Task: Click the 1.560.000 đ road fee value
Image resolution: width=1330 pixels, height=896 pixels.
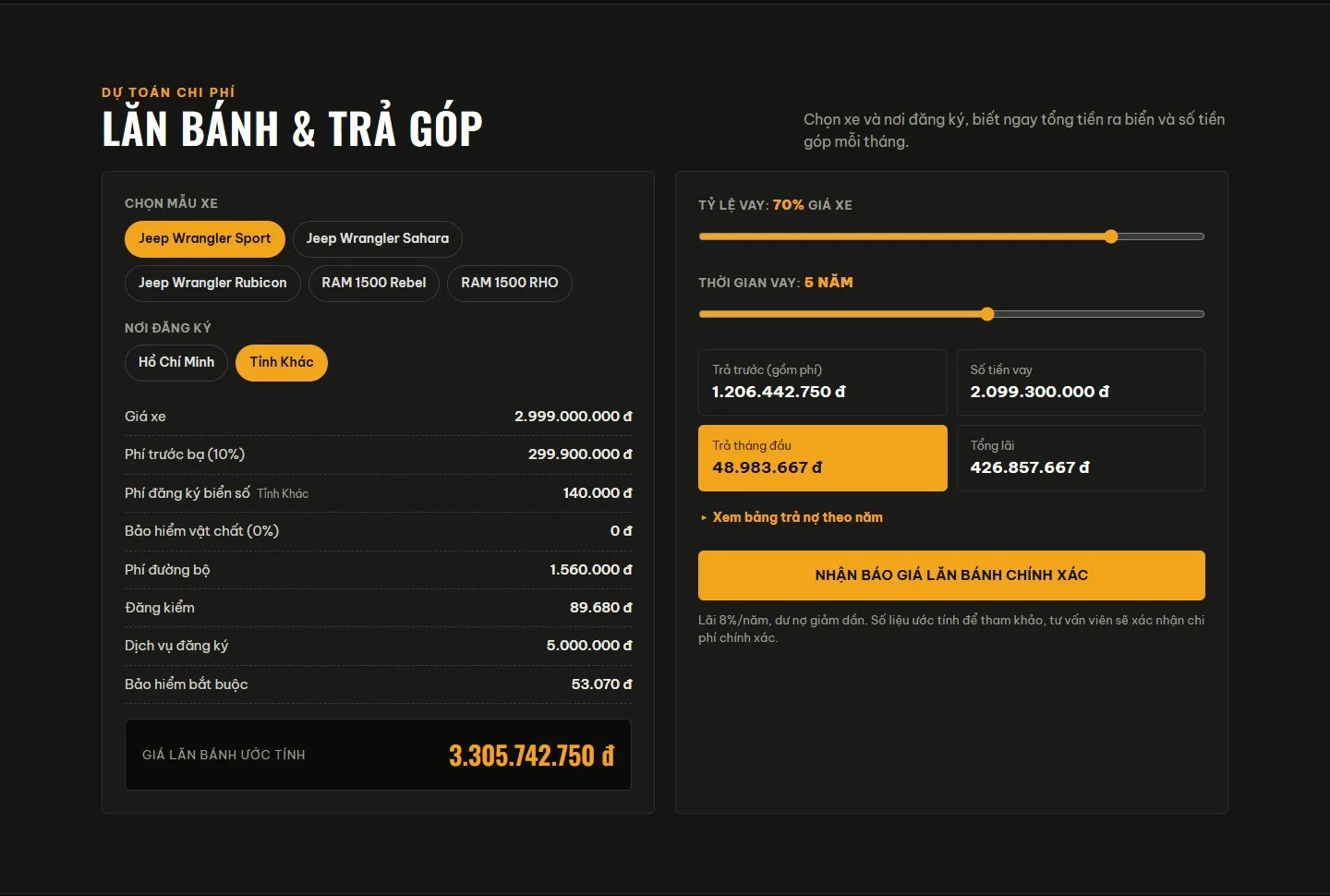Action: [591, 570]
